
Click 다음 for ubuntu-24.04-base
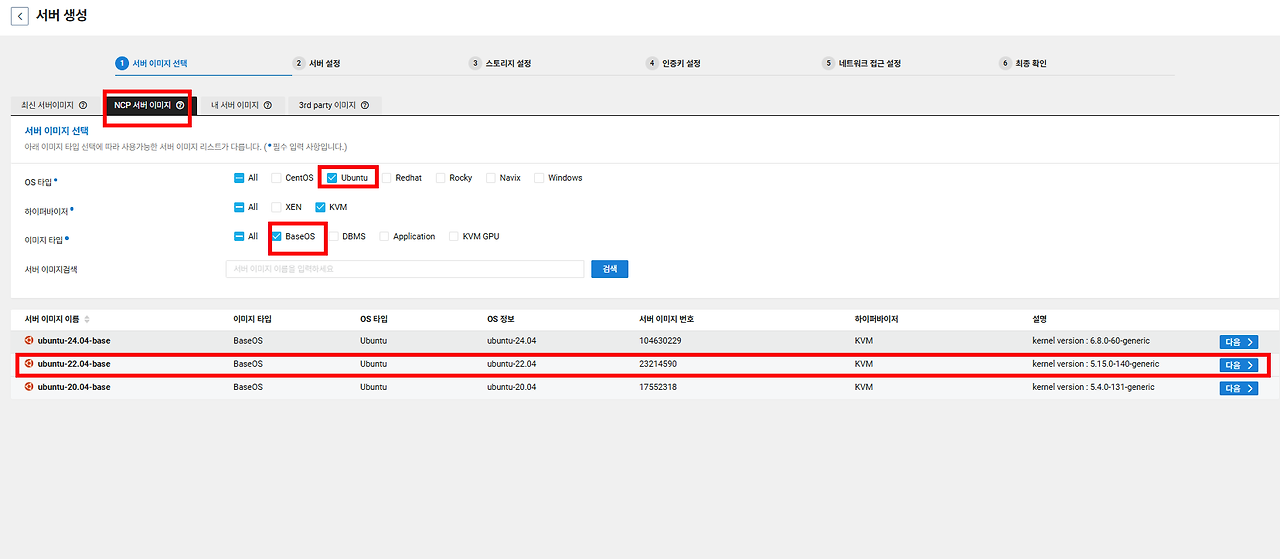(1238, 341)
